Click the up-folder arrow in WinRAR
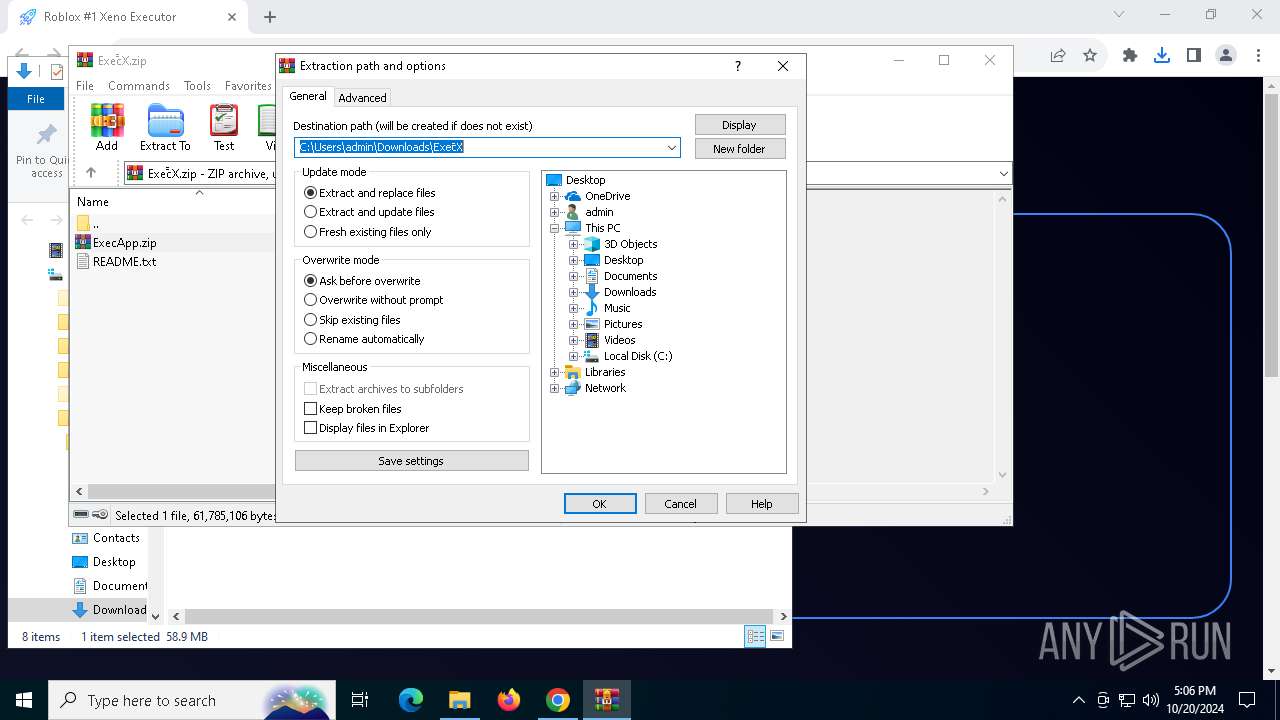This screenshot has width=1280, height=720. (91, 173)
